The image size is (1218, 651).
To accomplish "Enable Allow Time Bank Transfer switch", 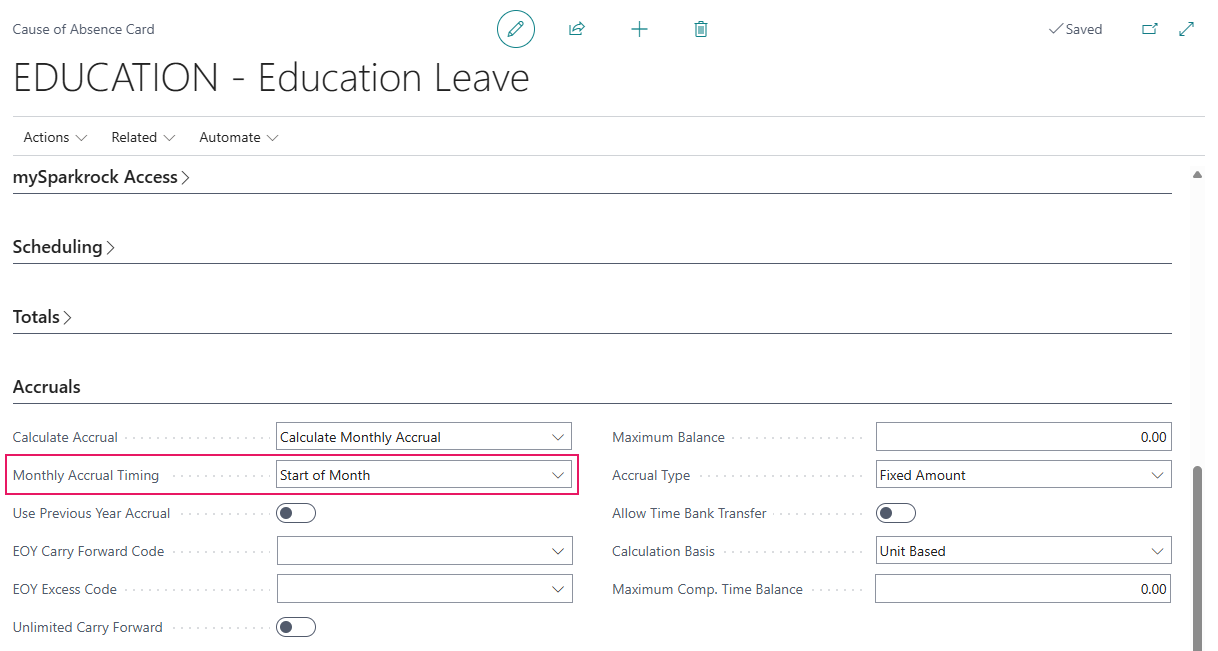I will (896, 513).
